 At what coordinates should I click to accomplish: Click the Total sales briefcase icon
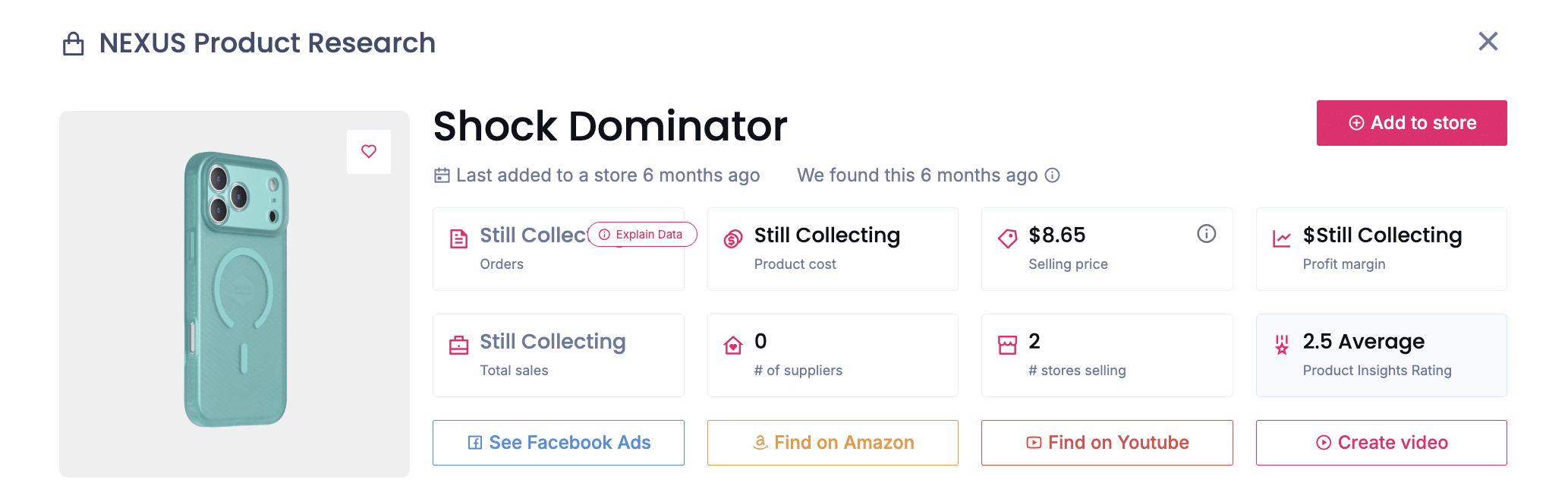tap(459, 346)
